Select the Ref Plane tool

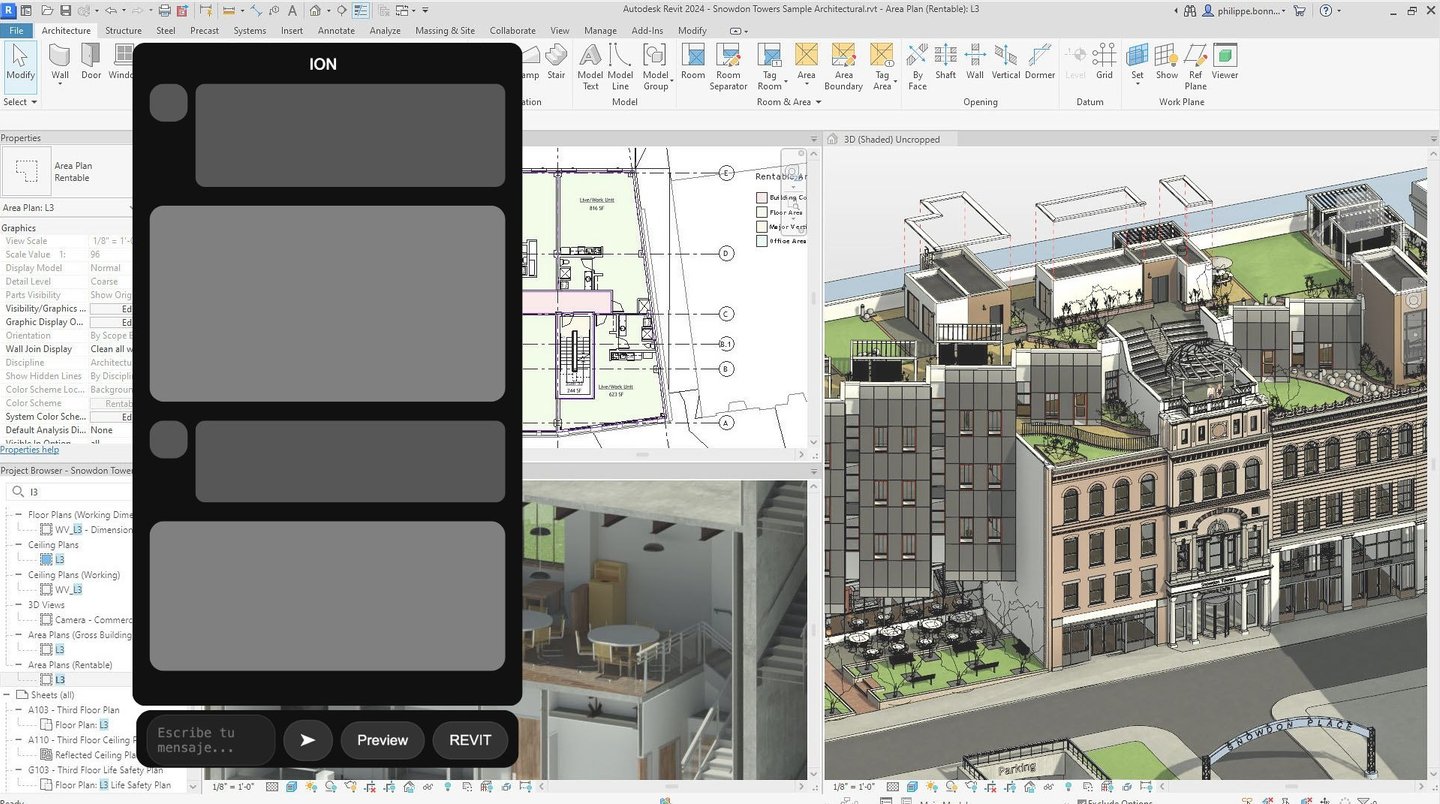tap(1196, 67)
